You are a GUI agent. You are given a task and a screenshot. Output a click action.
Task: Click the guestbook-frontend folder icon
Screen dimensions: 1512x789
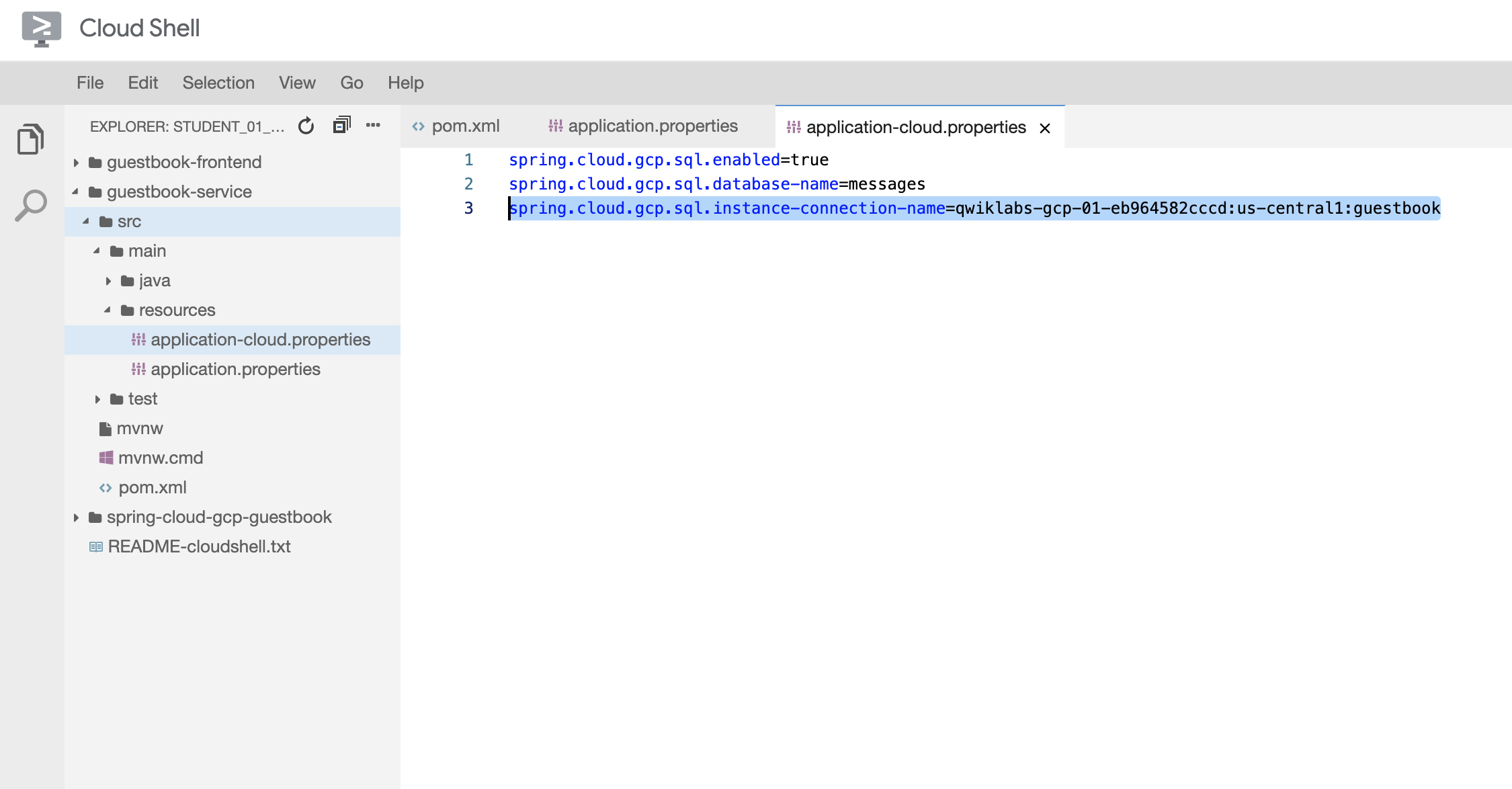click(95, 163)
